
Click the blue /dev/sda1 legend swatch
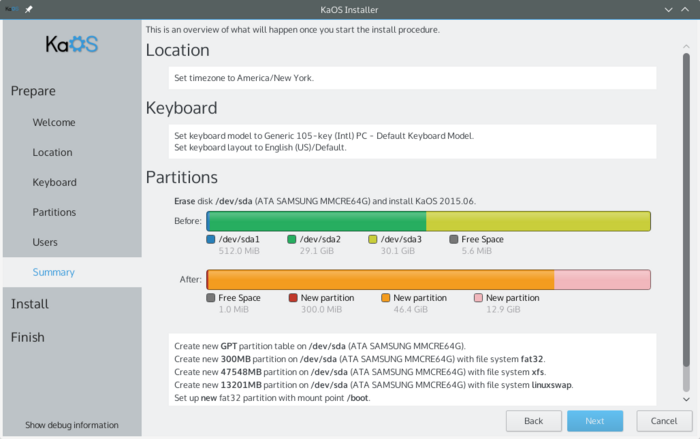tap(211, 240)
